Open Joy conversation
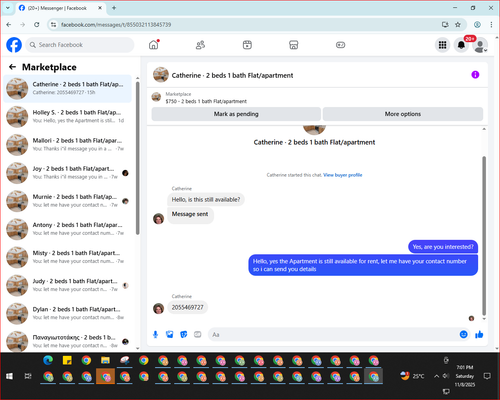This screenshot has height=400, width=500. [x=67, y=173]
